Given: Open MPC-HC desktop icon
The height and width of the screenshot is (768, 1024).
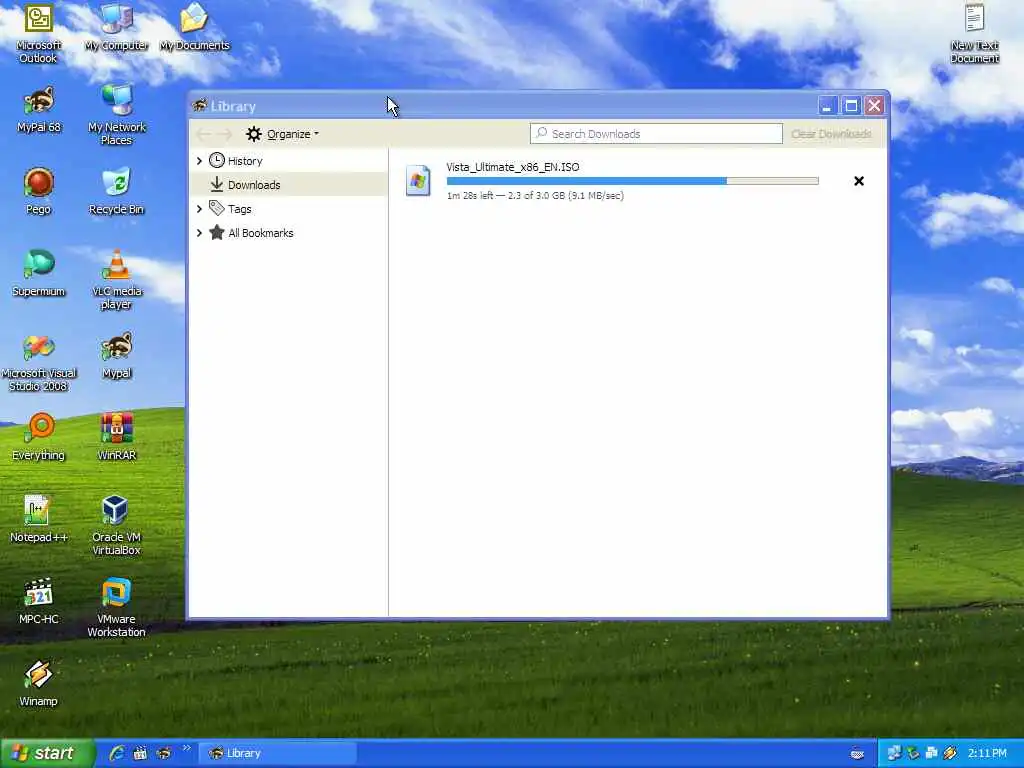Looking at the screenshot, I should pyautogui.click(x=38, y=602).
